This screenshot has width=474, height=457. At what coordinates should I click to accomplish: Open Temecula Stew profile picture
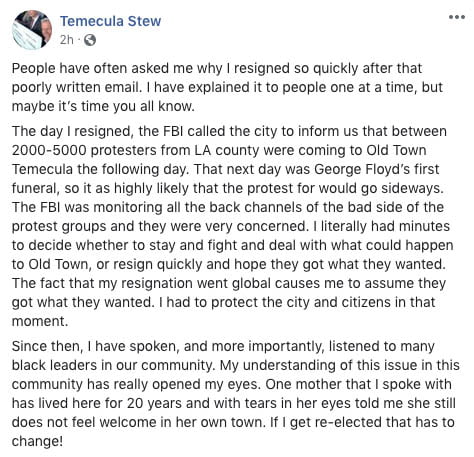(32, 30)
